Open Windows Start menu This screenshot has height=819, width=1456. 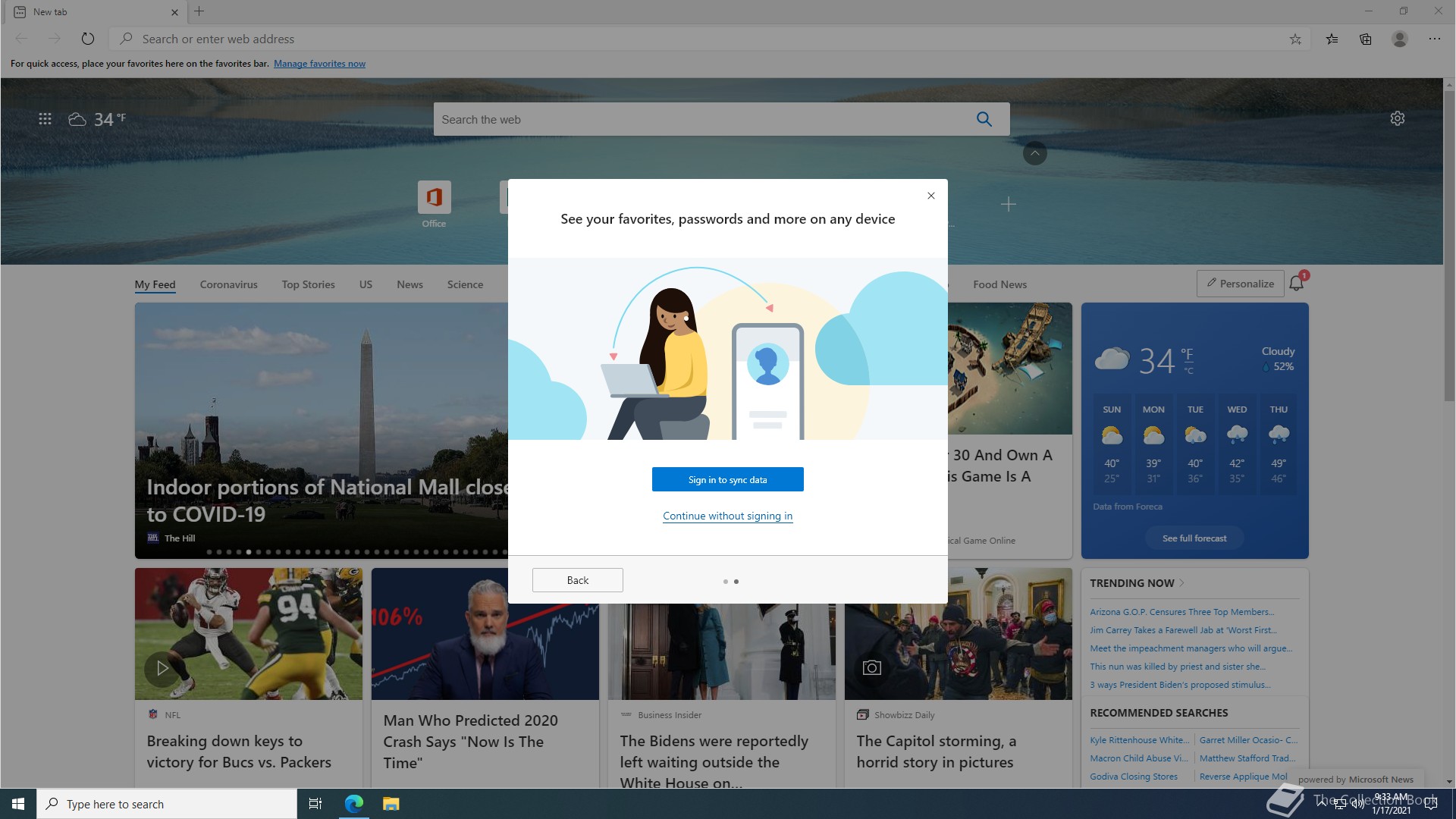pos(18,804)
